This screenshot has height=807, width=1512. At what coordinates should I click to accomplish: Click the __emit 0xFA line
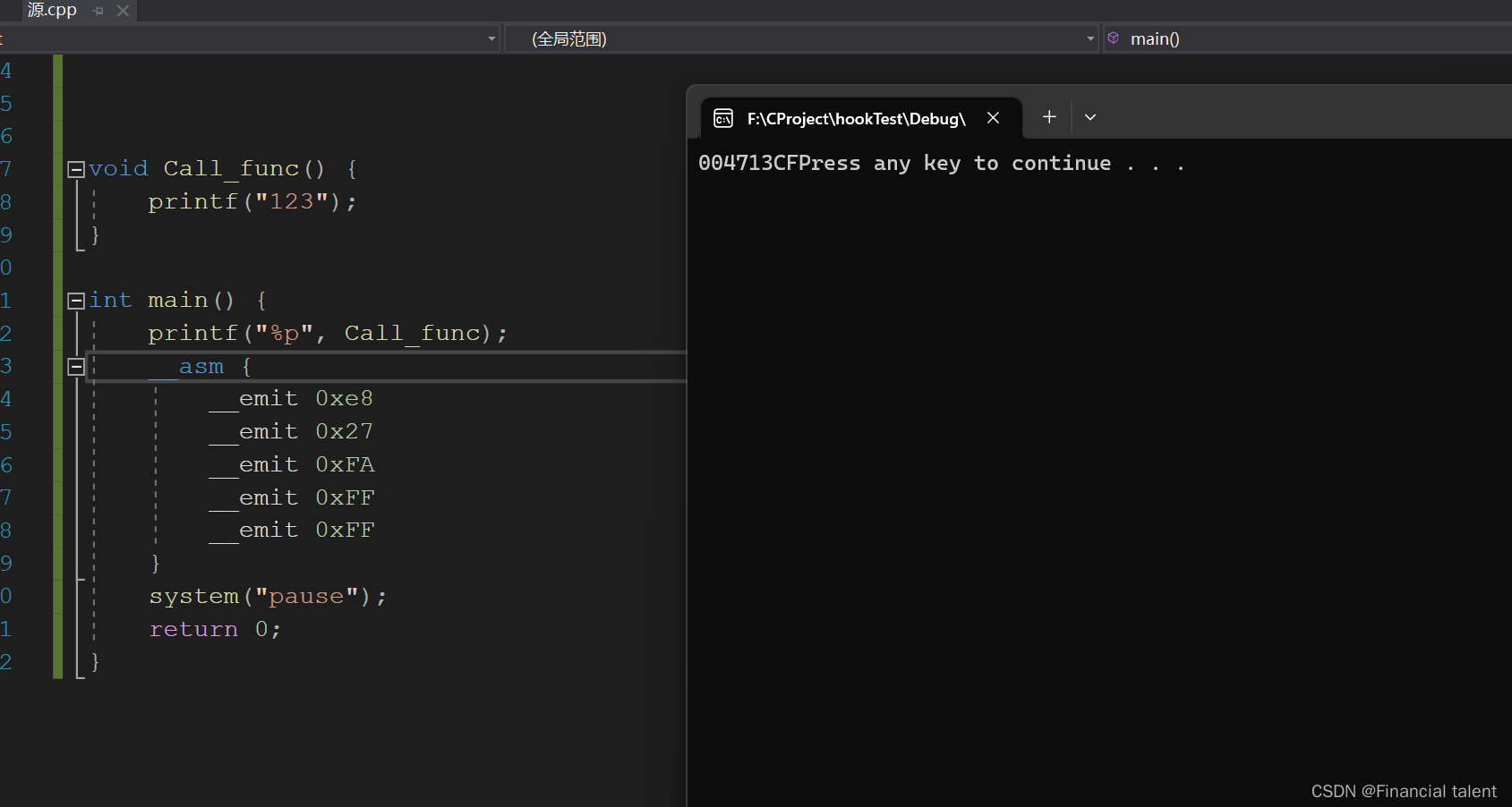[291, 464]
